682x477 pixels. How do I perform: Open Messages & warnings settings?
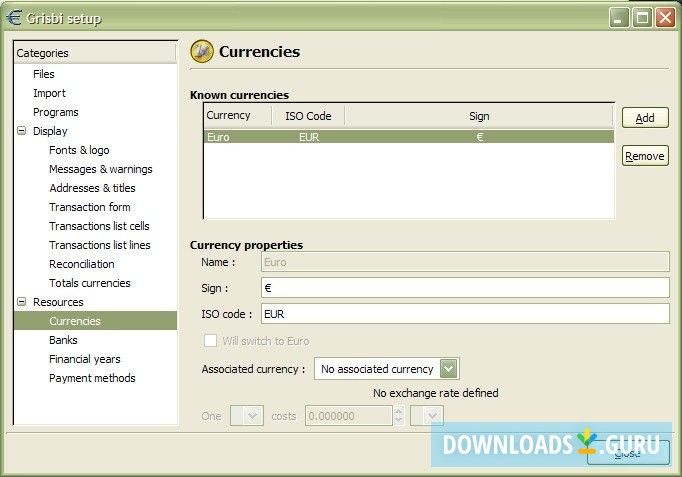coord(101,169)
